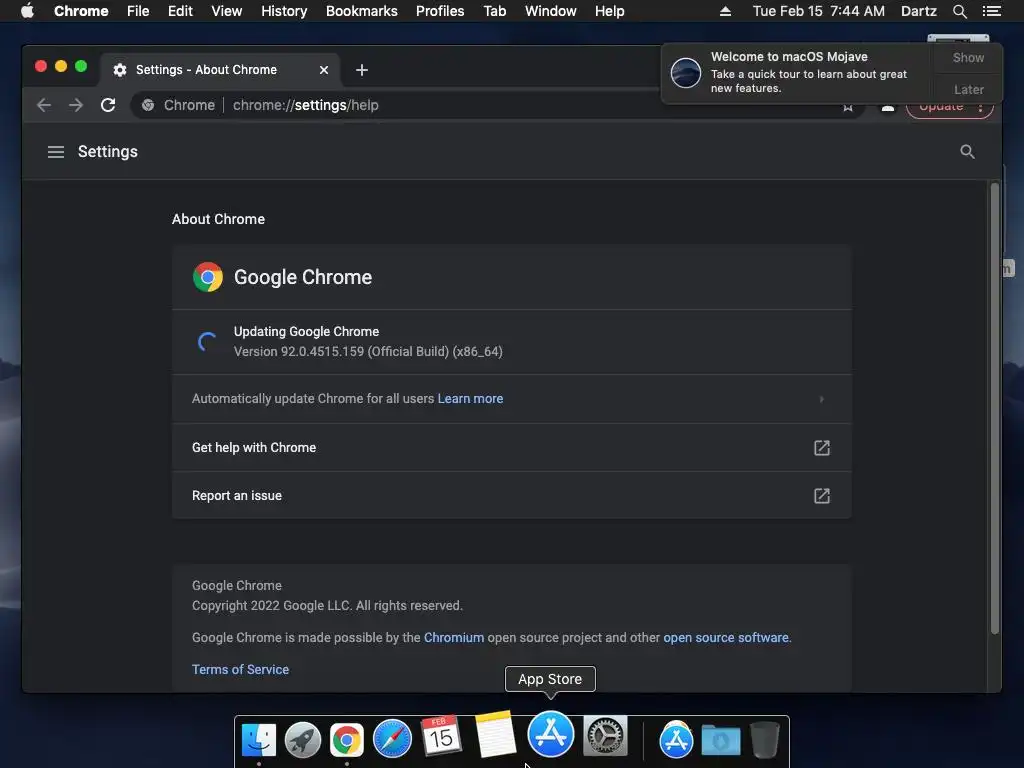
Task: Open the Window menu
Action: tap(551, 11)
